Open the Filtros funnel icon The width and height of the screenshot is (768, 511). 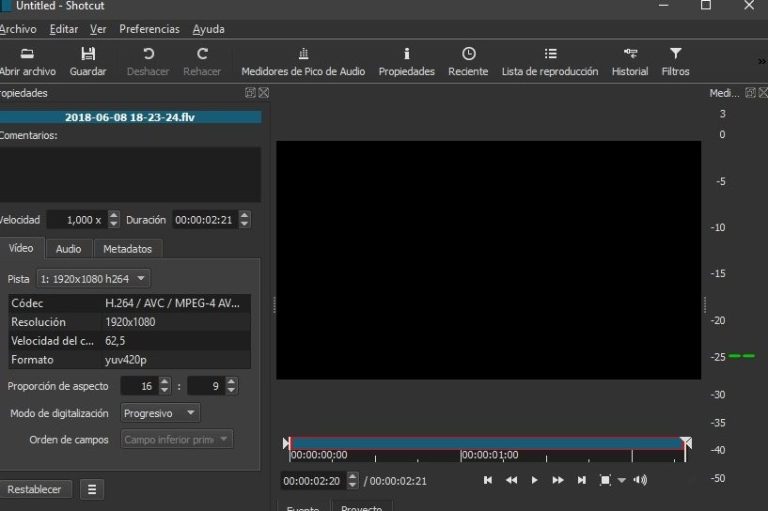click(675, 53)
